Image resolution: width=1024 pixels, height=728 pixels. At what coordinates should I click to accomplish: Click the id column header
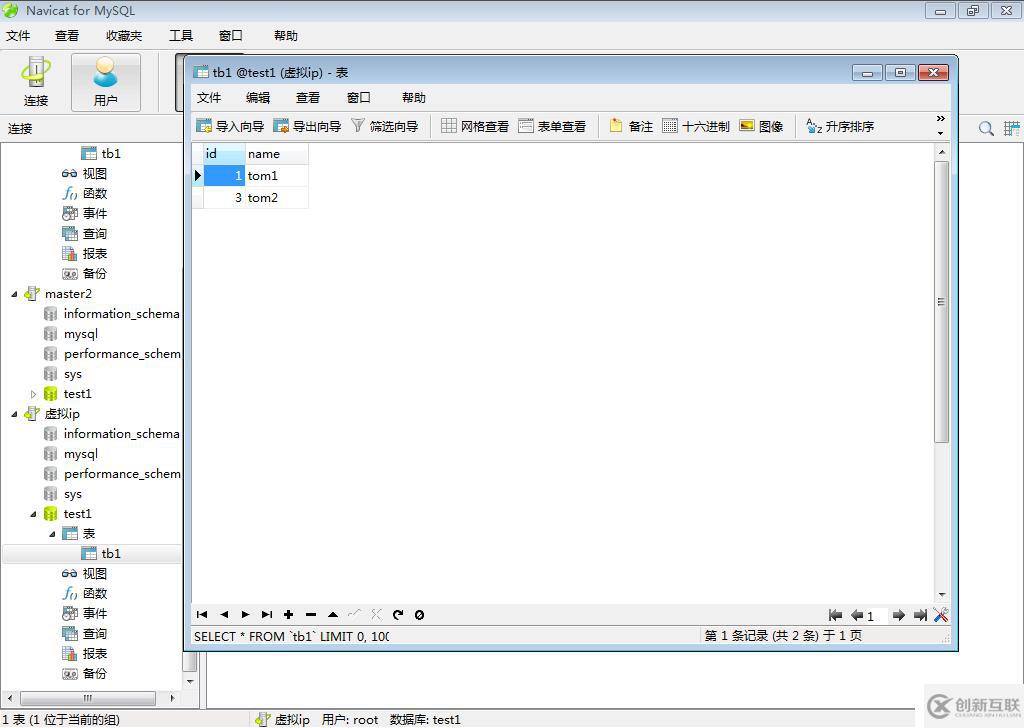pyautogui.click(x=225, y=154)
